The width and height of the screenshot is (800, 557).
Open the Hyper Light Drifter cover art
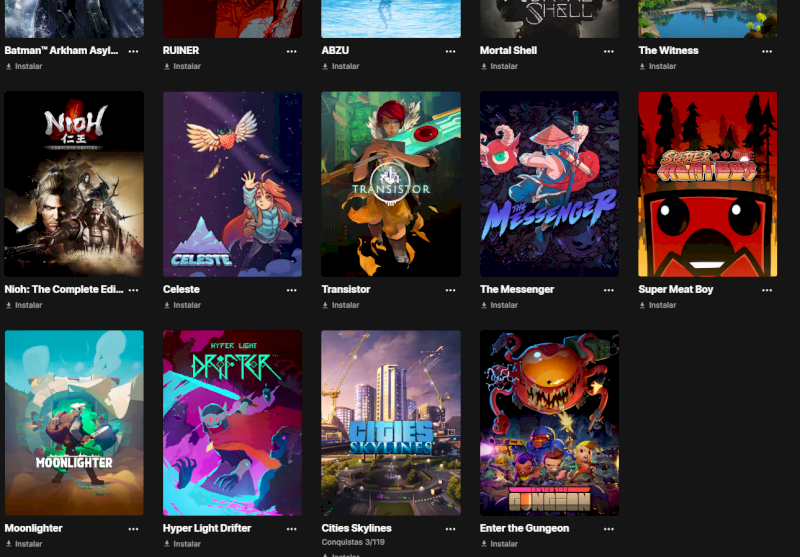[232, 423]
